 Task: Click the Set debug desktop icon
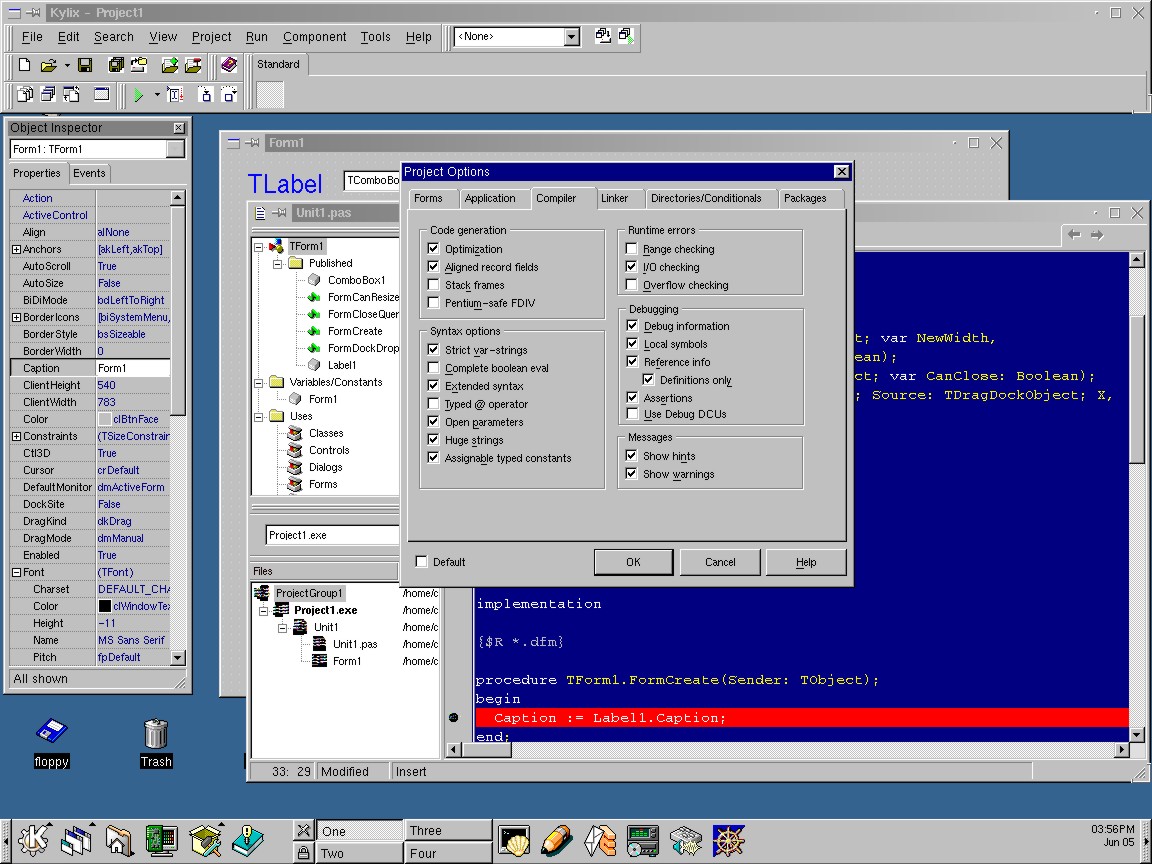(626, 35)
